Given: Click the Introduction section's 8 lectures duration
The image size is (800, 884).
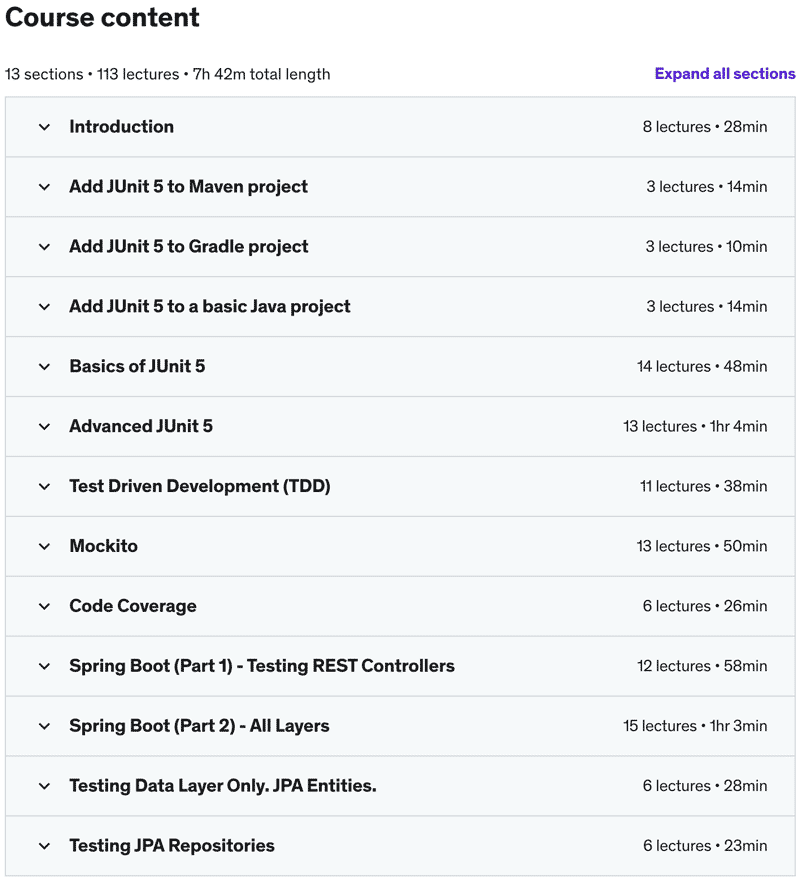Looking at the screenshot, I should pos(705,127).
